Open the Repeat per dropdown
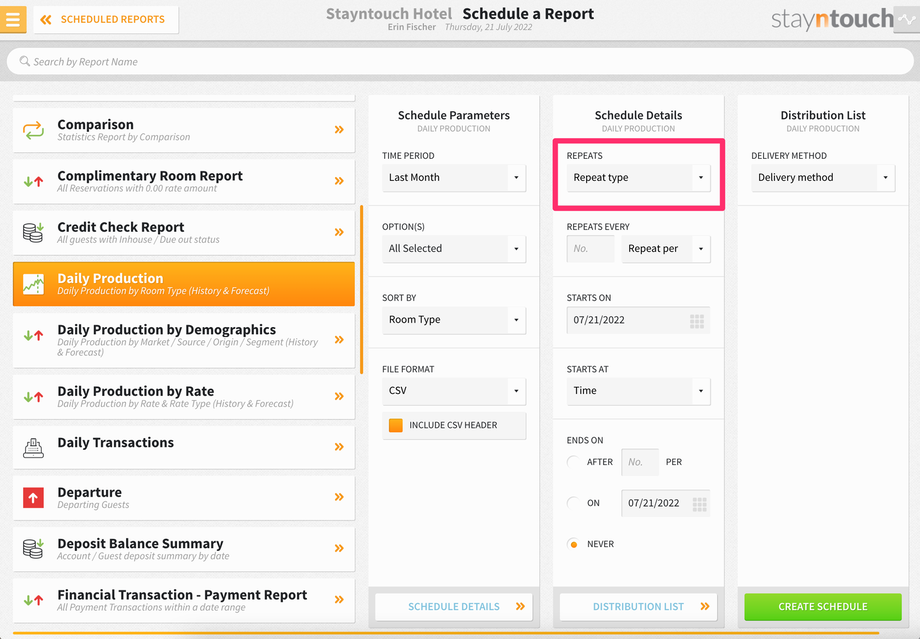 pyautogui.click(x=666, y=249)
